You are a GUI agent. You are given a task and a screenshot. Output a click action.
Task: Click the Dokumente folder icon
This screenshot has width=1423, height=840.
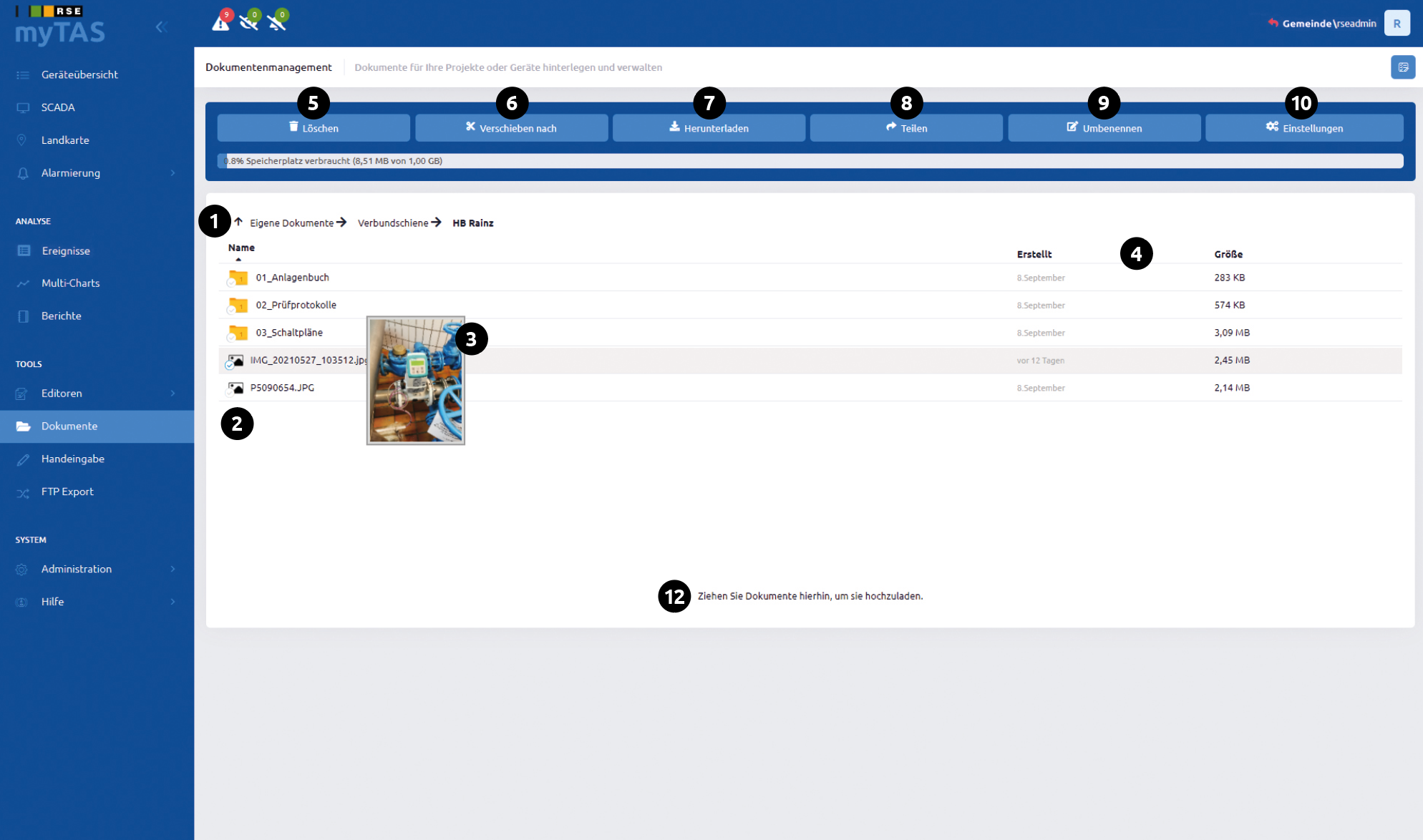(23, 426)
